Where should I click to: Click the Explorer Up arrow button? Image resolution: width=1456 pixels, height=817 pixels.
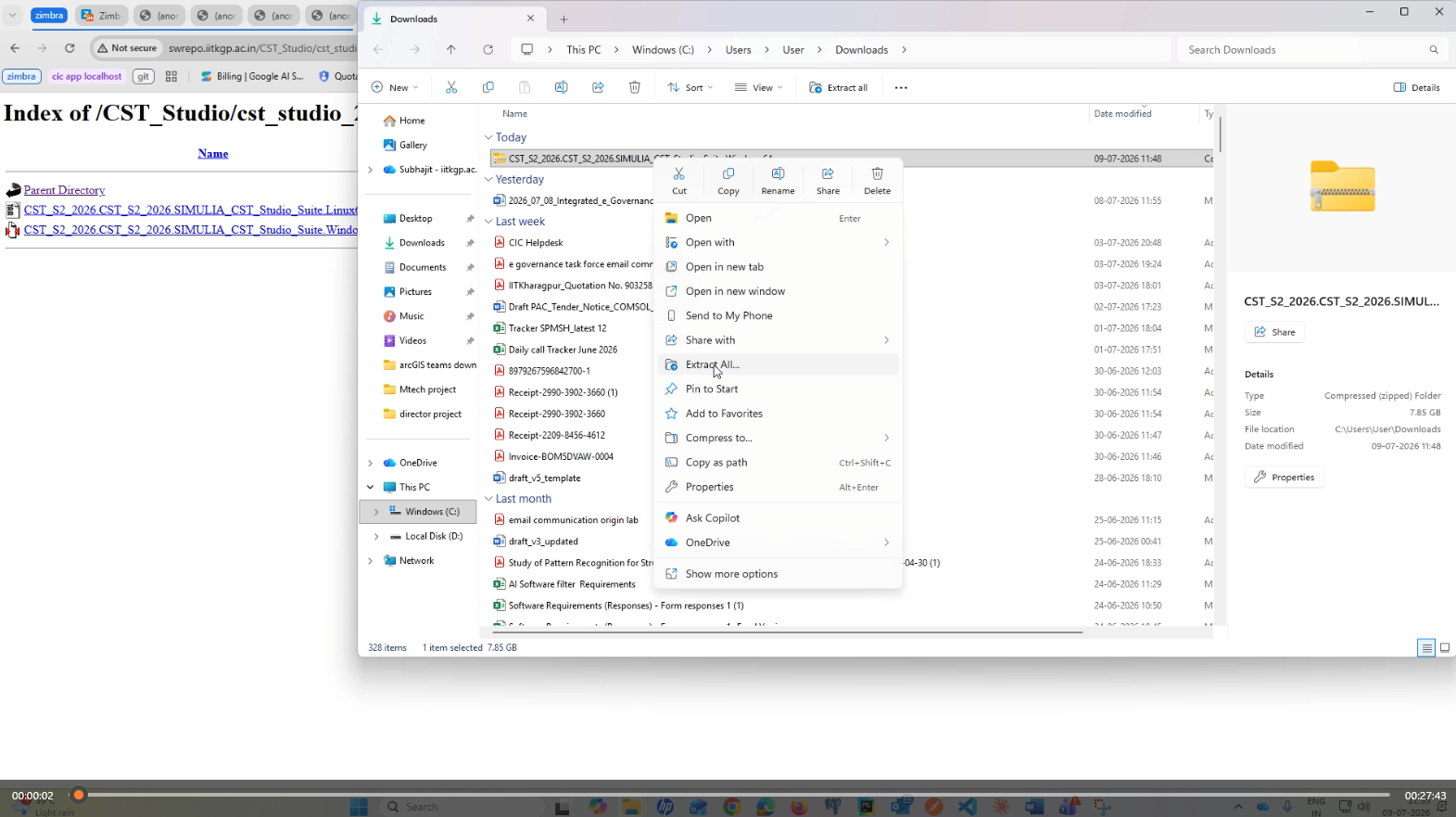[x=451, y=50]
